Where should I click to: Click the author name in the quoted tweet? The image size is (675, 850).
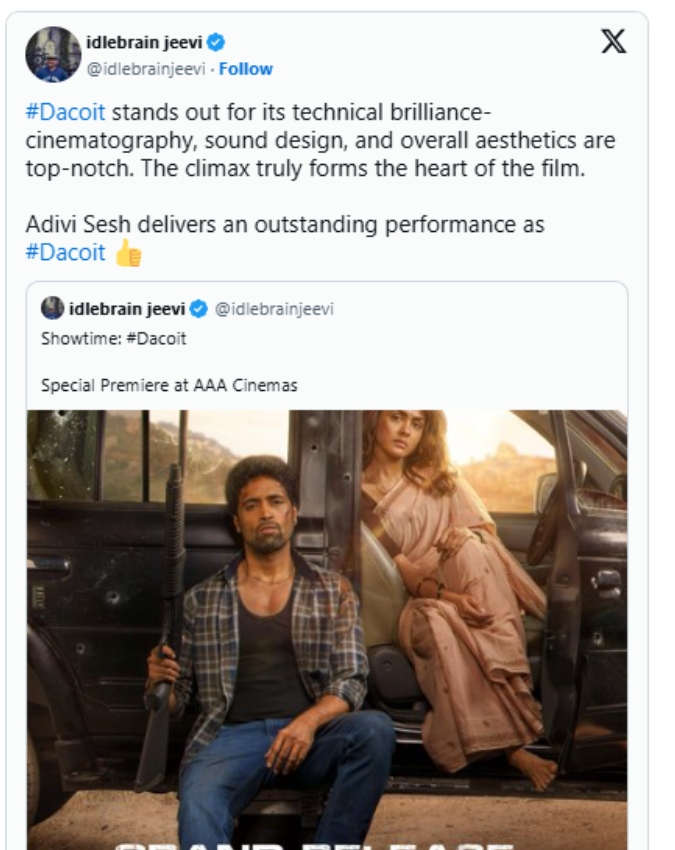(128, 309)
